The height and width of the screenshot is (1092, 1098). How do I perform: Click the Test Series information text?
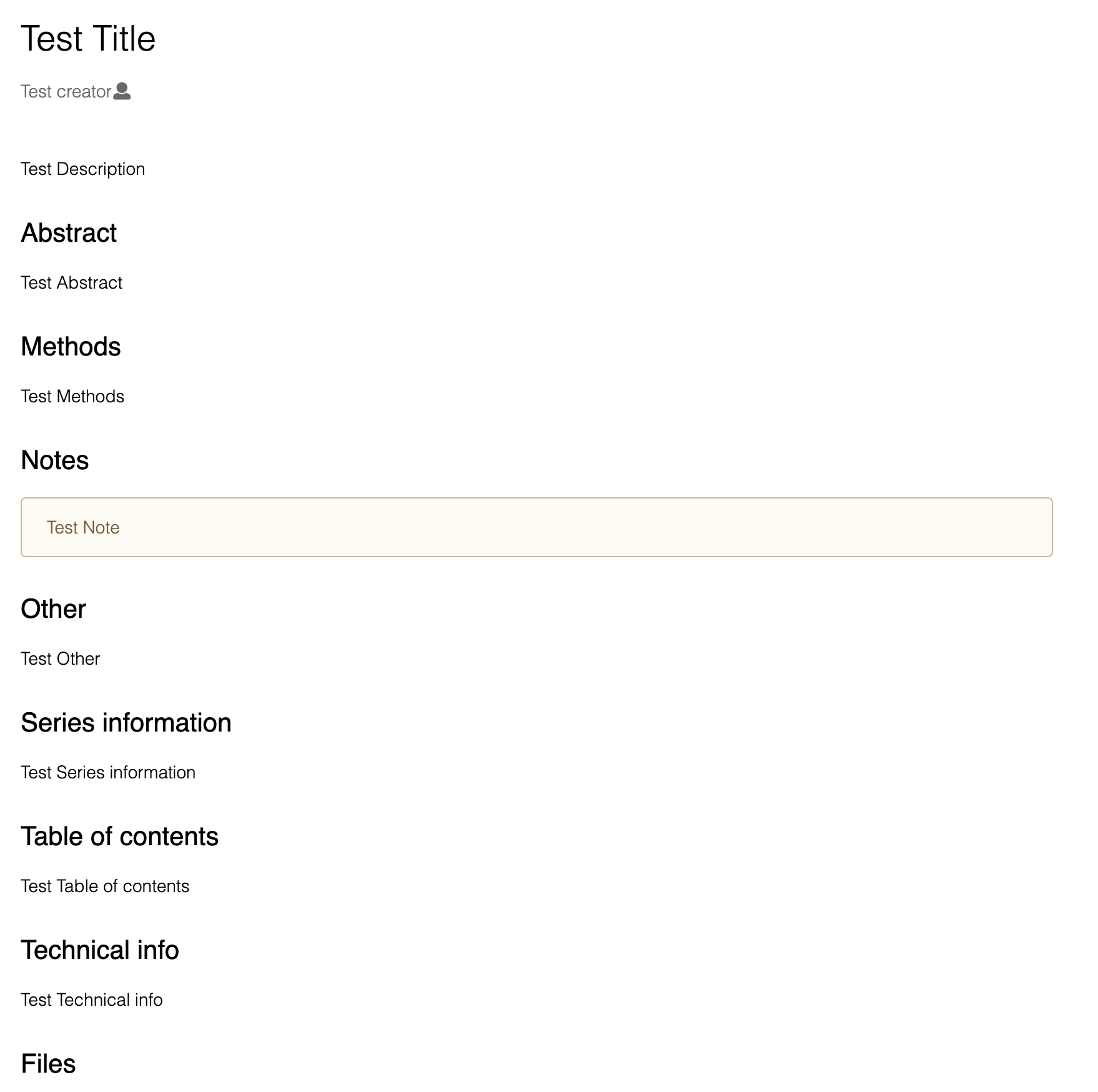click(108, 773)
